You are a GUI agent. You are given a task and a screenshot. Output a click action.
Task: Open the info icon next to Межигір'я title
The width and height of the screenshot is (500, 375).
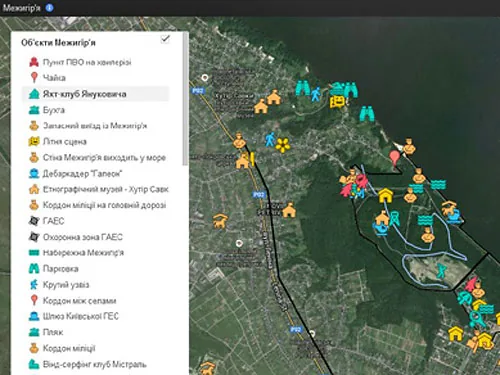click(x=49, y=8)
